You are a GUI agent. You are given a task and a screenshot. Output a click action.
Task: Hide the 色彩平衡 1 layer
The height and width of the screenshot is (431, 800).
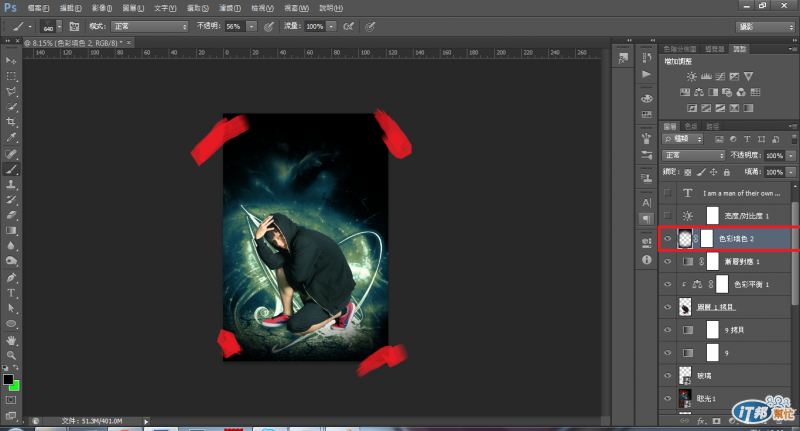click(x=667, y=284)
